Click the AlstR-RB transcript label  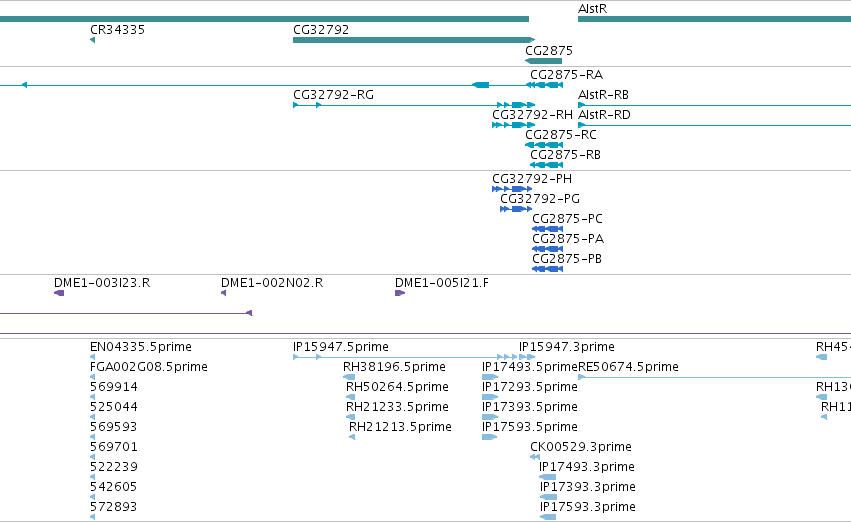tap(603, 95)
